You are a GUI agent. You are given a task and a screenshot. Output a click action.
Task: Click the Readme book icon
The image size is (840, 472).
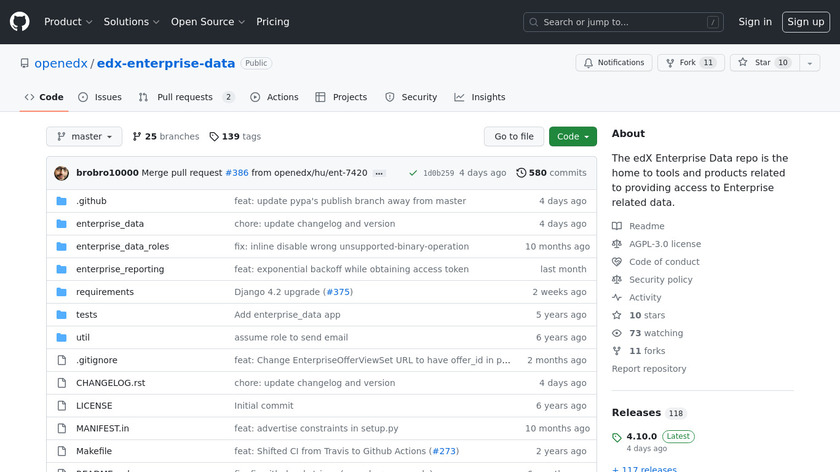point(617,226)
